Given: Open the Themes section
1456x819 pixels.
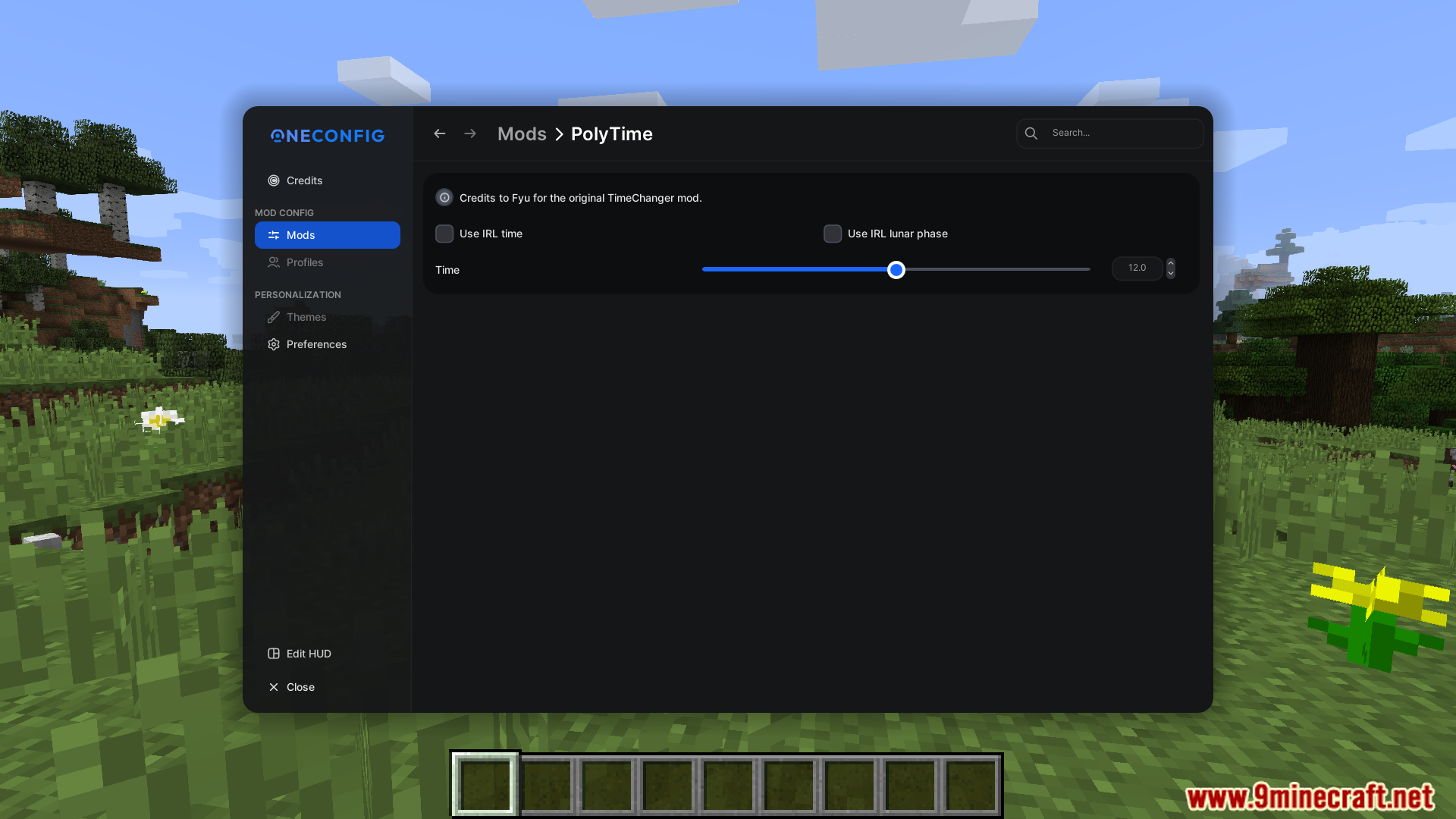Looking at the screenshot, I should (328, 317).
